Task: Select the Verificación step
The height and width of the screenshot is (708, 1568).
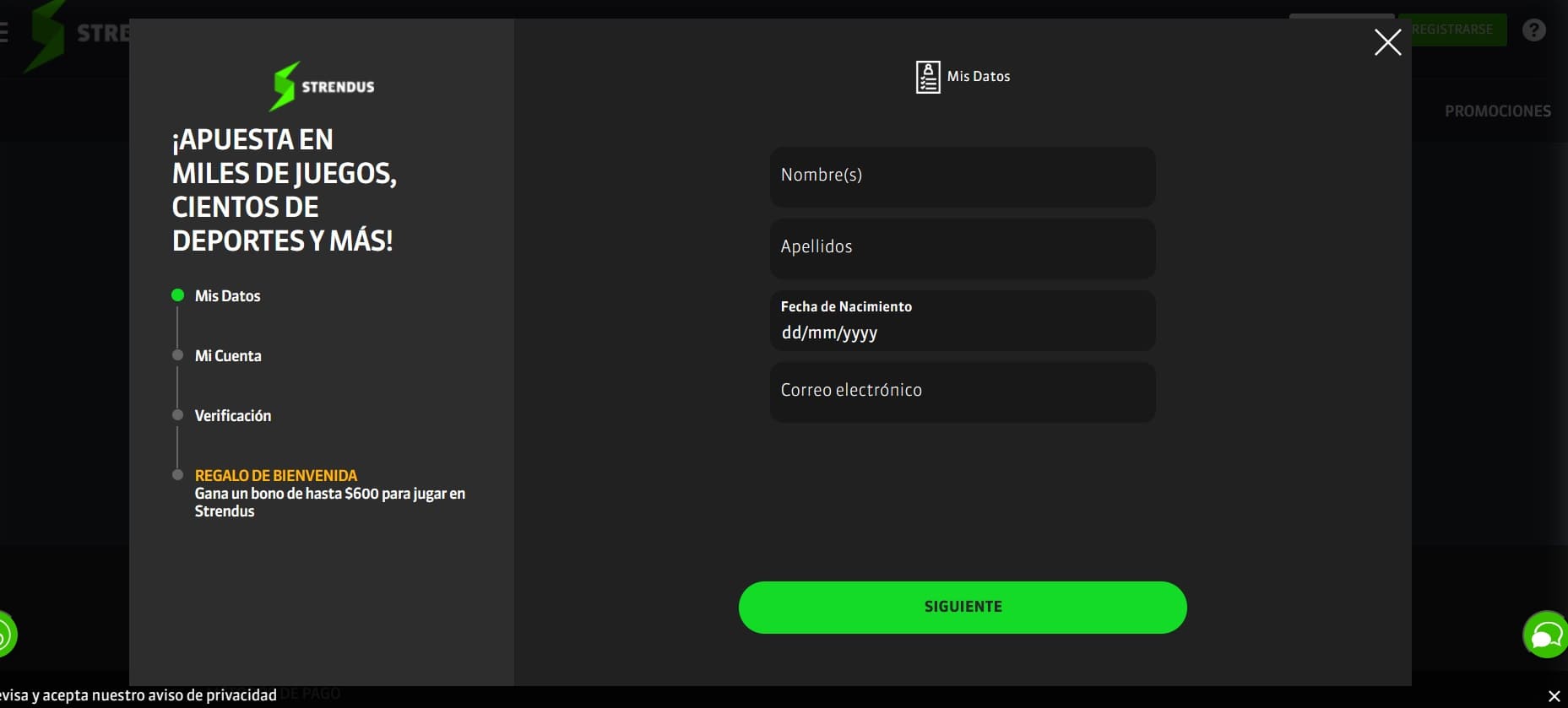Action: point(233,416)
